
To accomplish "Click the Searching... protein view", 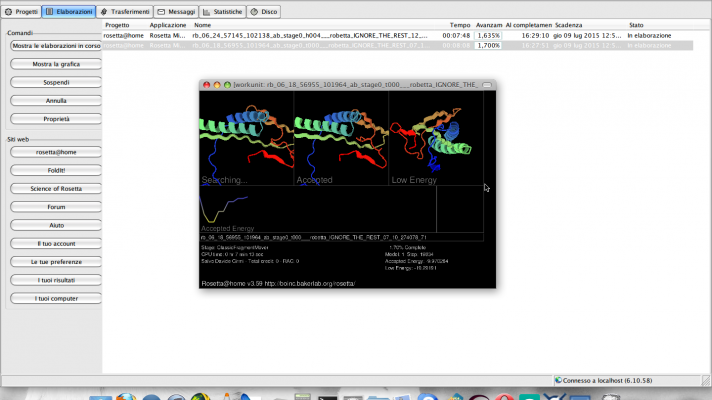I will (247, 138).
